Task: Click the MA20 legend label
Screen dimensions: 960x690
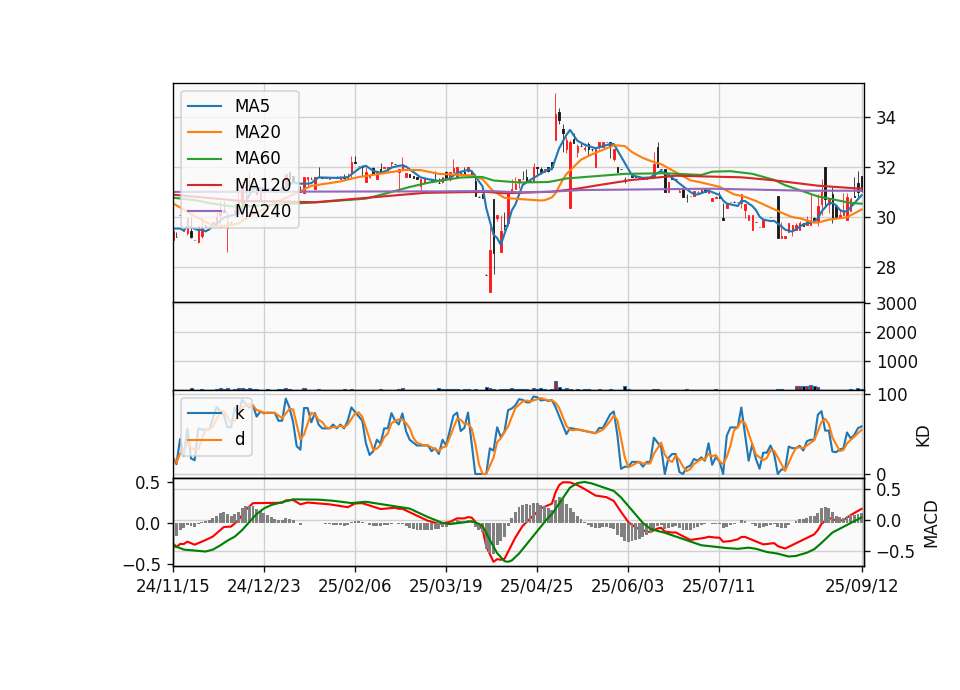Action: [257, 132]
